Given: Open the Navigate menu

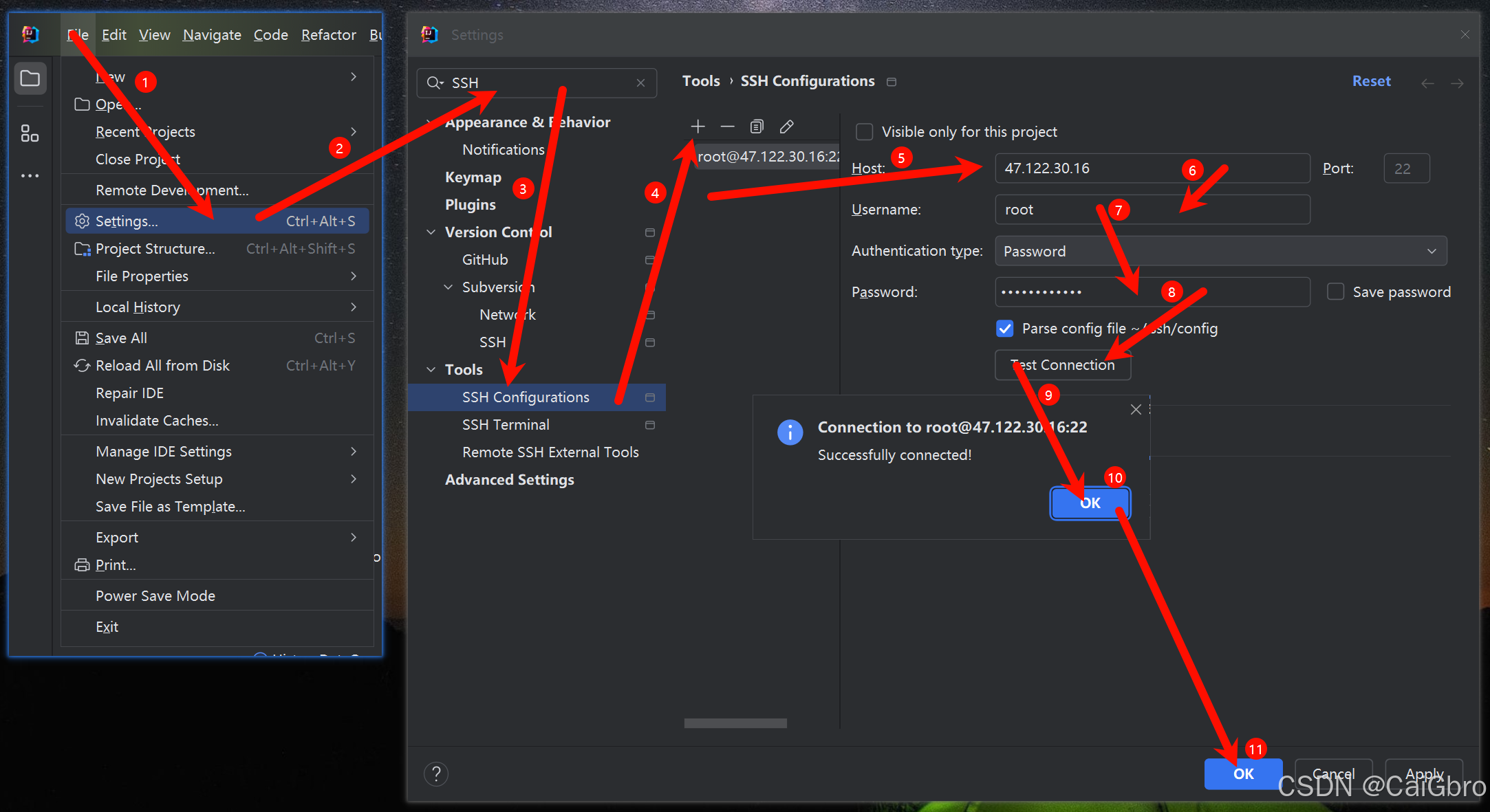Looking at the screenshot, I should 212,35.
